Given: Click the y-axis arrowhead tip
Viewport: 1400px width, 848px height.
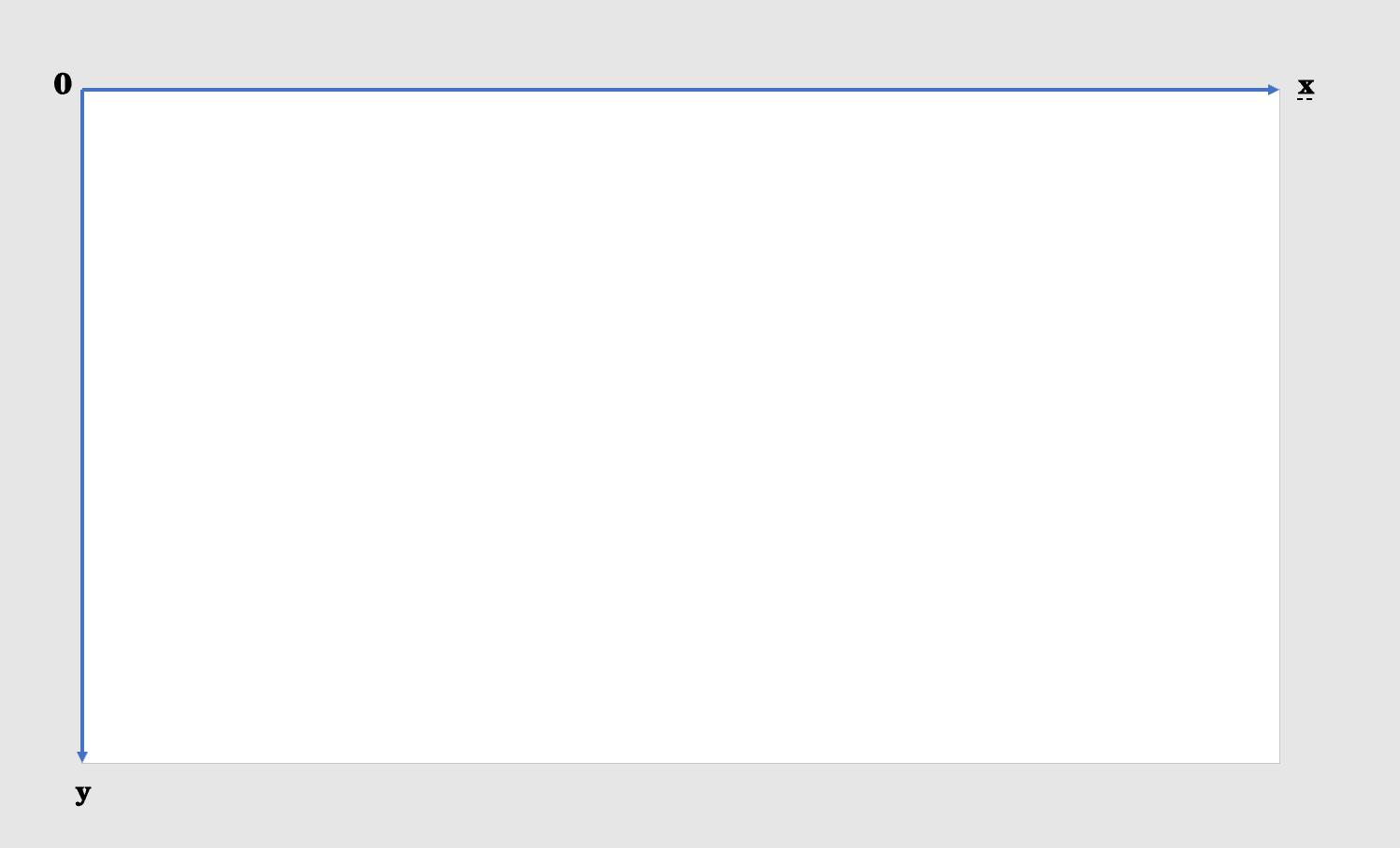Looking at the screenshot, I should pyautogui.click(x=82, y=760).
